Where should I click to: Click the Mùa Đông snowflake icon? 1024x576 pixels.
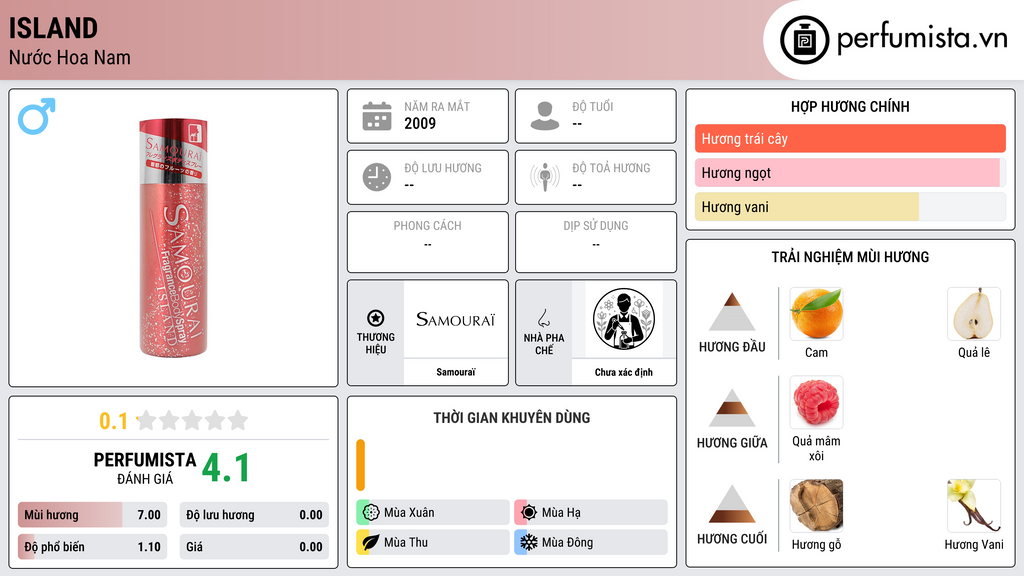tap(529, 542)
